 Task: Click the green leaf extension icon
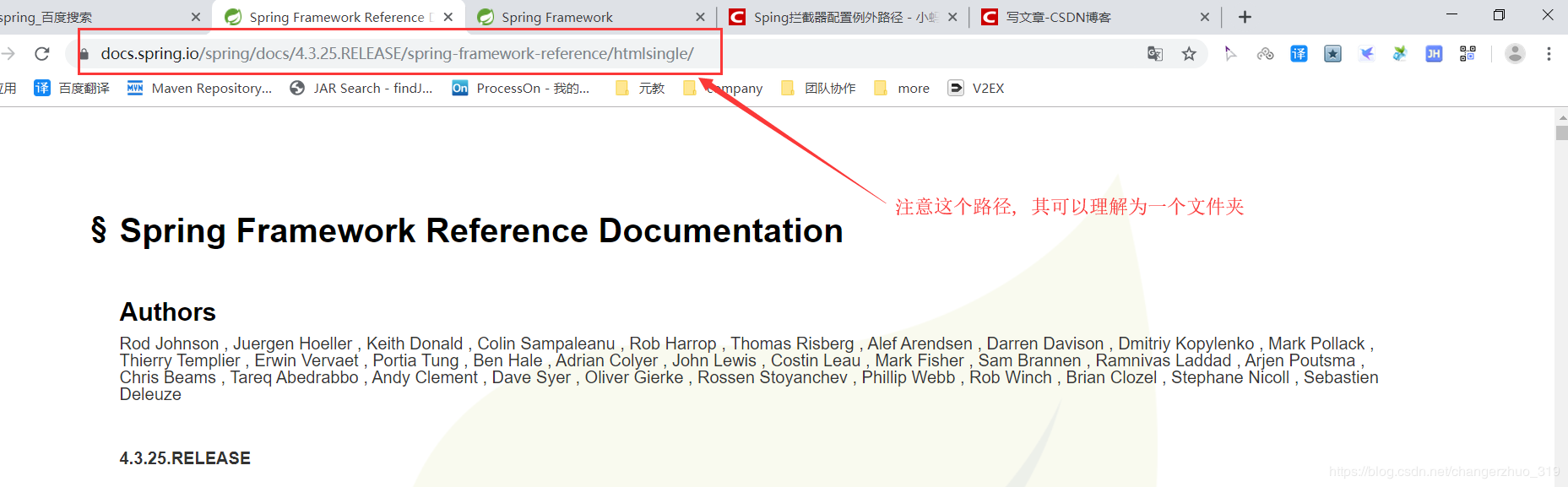[x=1400, y=54]
